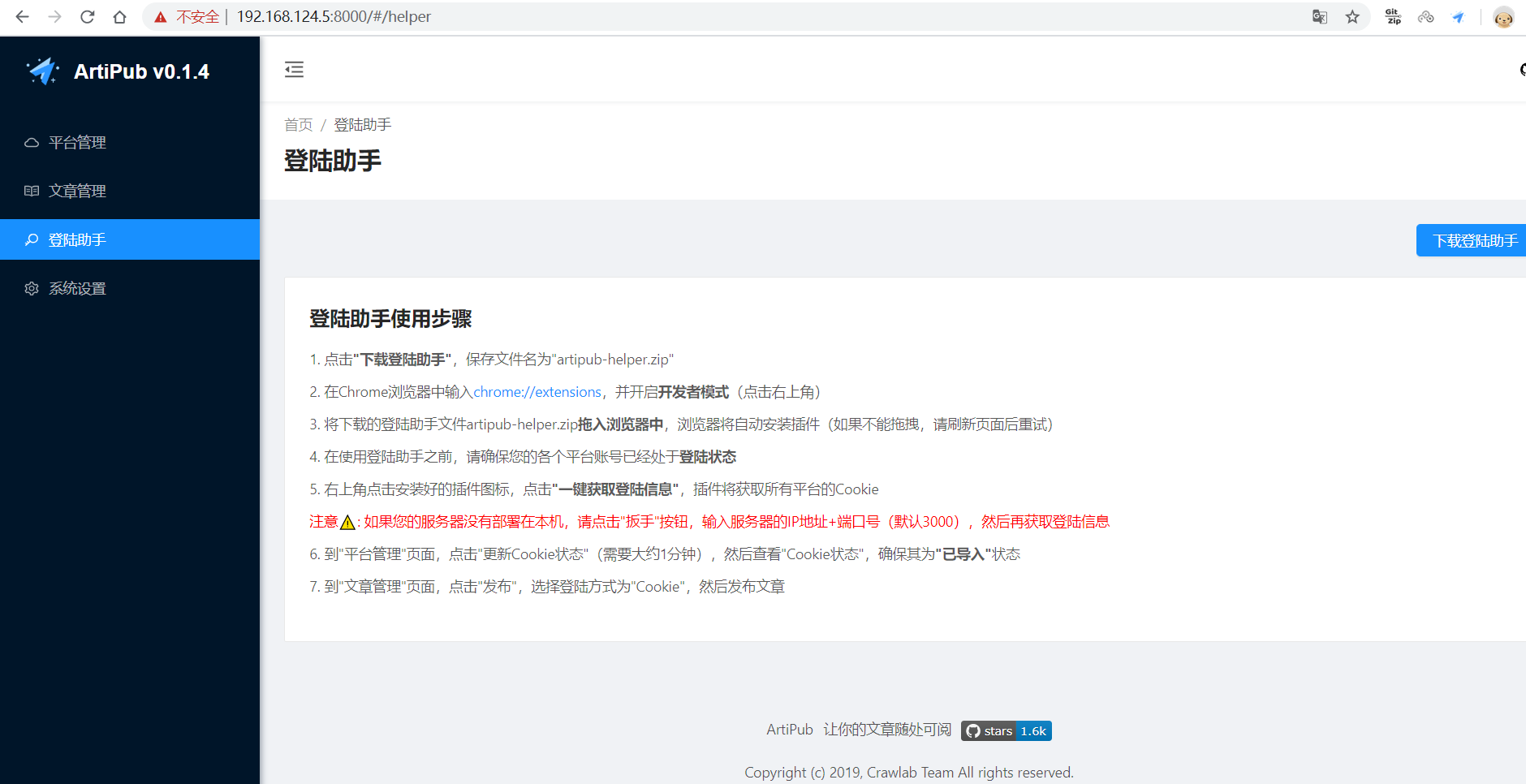Open the browser profile avatar
1526x784 pixels.
1503,17
